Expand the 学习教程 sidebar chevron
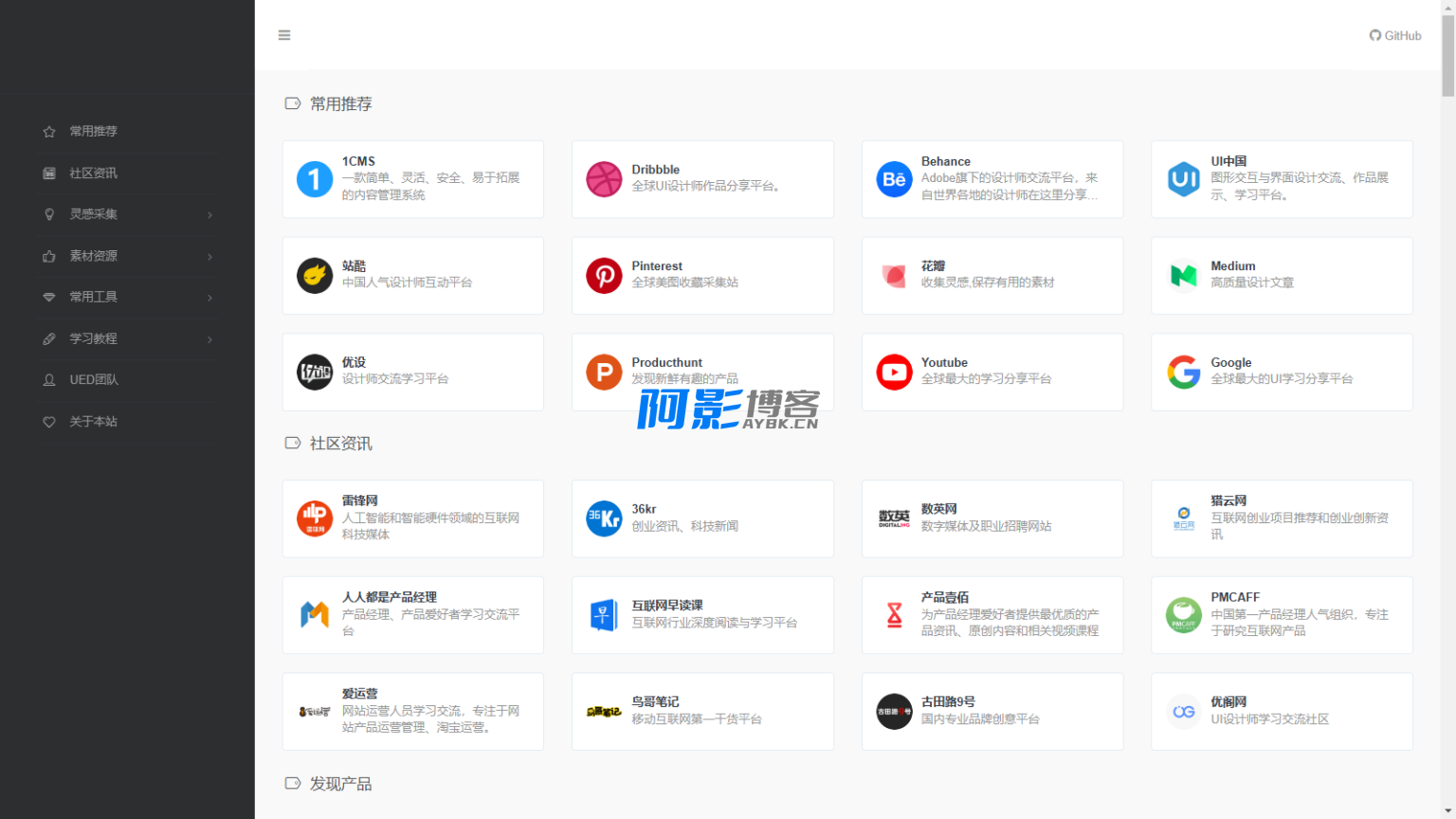This screenshot has width=1456, height=819. coord(209,339)
